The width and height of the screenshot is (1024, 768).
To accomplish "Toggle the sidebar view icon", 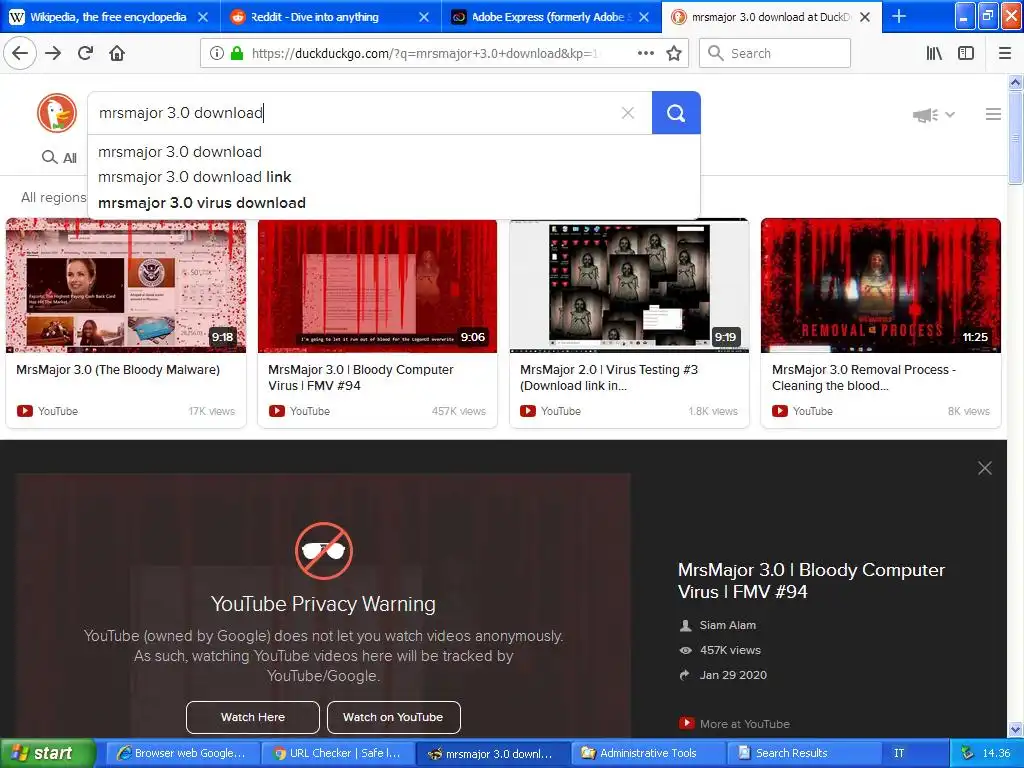I will coord(966,53).
